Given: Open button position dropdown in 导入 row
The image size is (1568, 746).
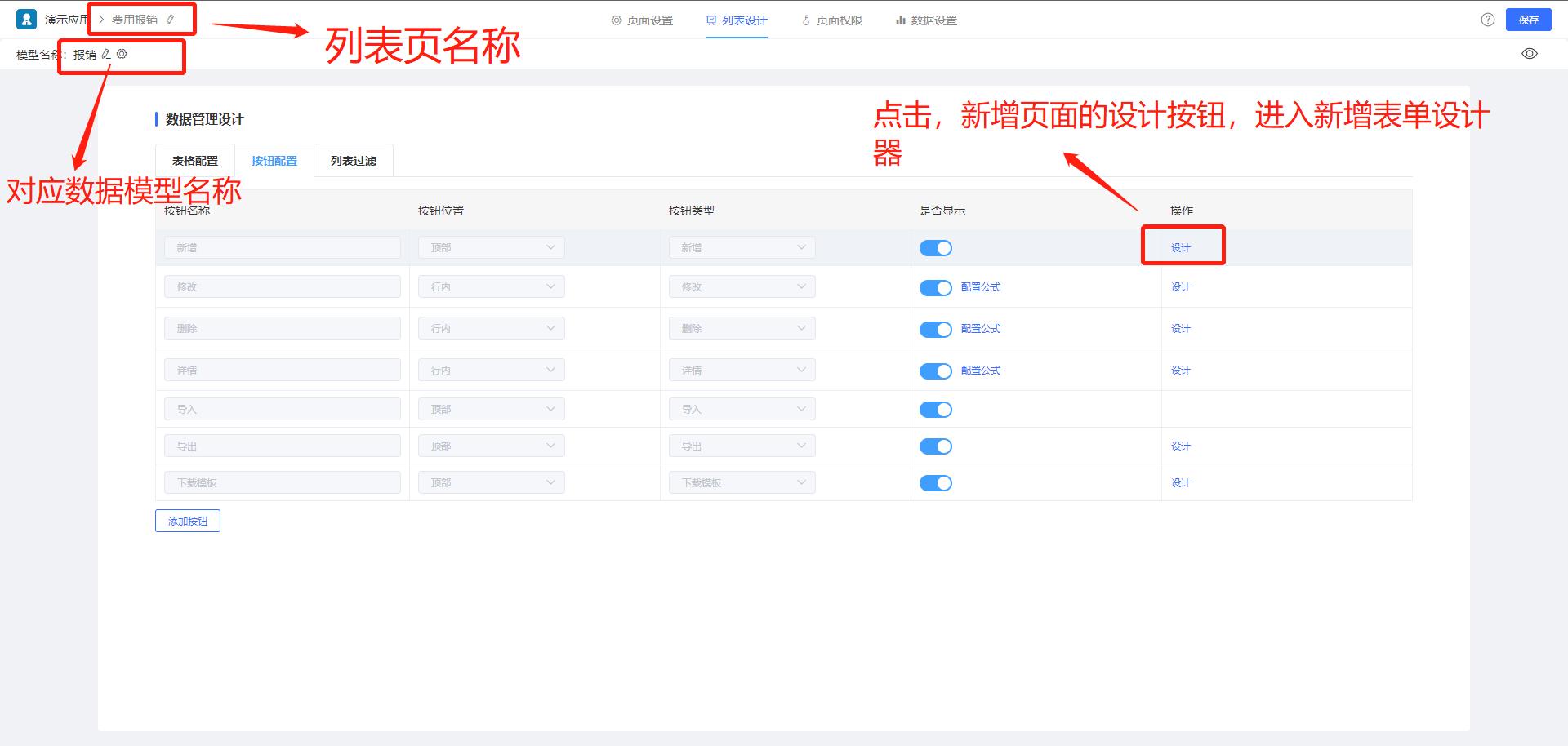Looking at the screenshot, I should tap(492, 409).
